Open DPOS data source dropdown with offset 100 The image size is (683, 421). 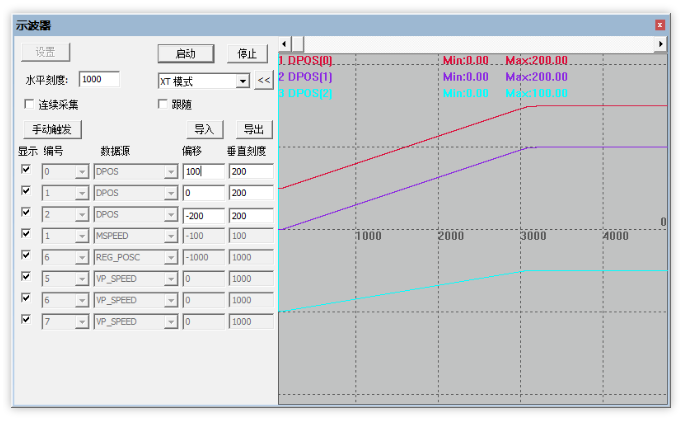(171, 172)
